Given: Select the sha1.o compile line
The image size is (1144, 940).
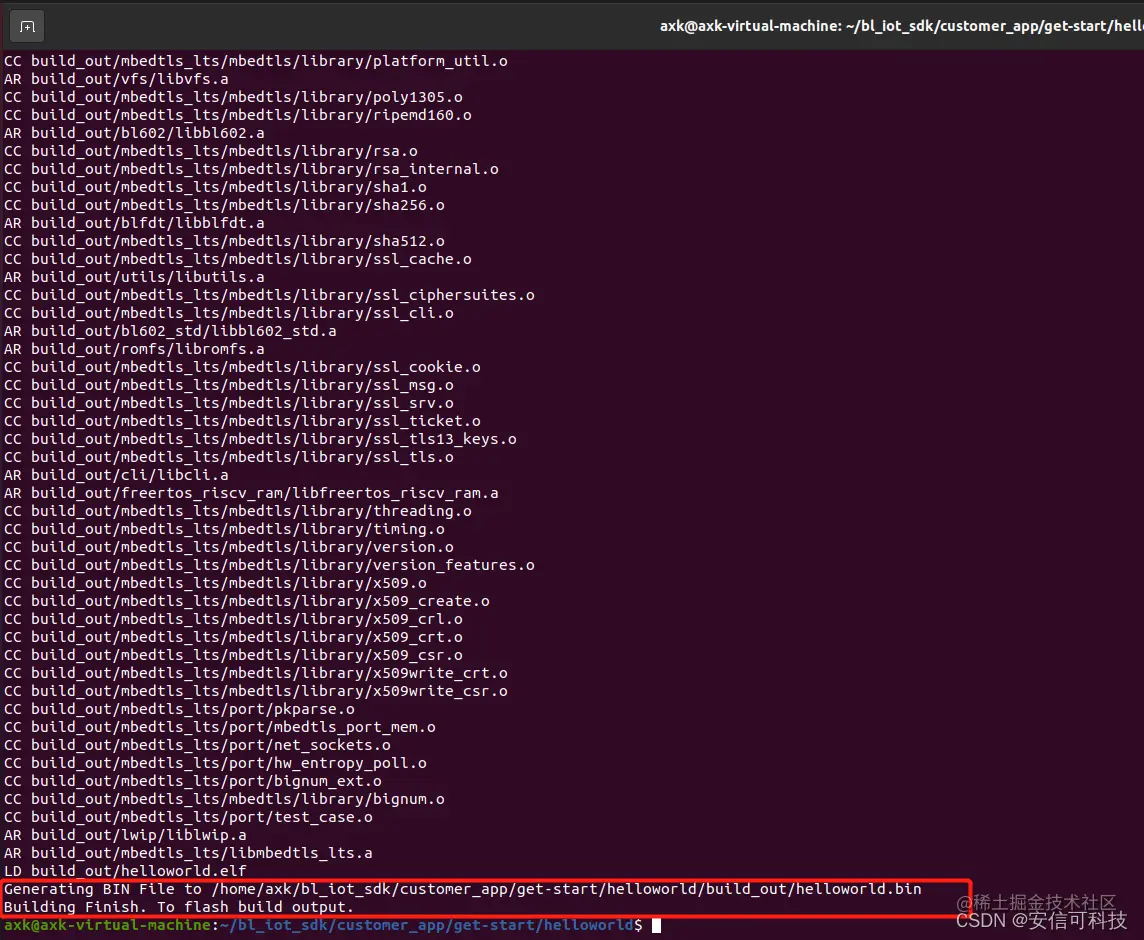Looking at the screenshot, I should 215,187.
